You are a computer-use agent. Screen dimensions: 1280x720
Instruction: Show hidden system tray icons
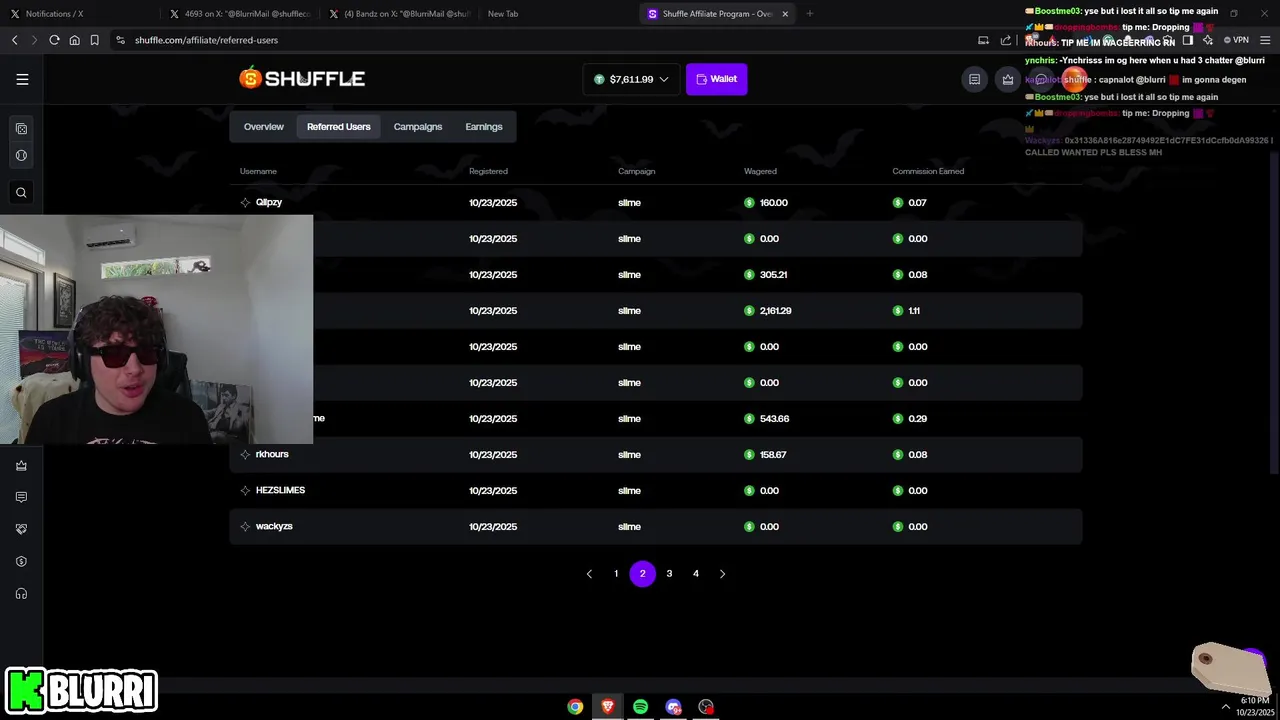(1226, 706)
